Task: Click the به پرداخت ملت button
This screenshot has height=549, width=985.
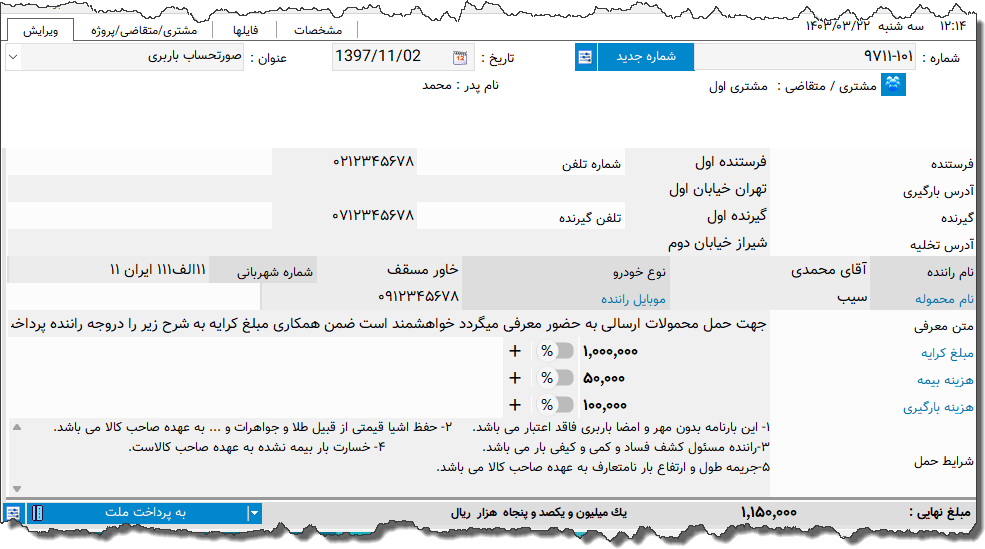Action: coord(146,513)
